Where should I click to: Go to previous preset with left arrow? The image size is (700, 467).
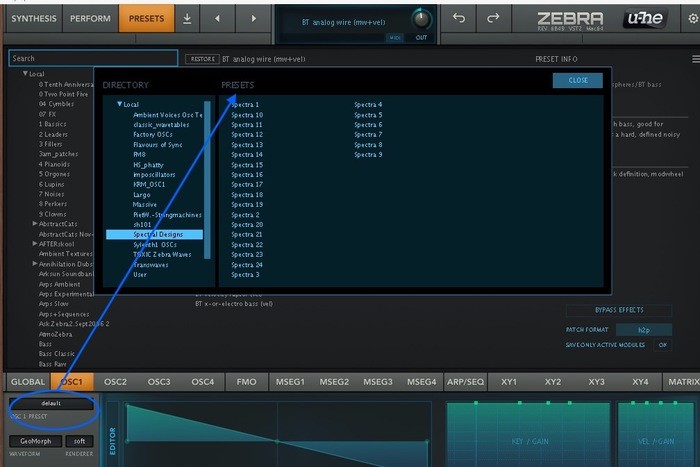[217, 19]
